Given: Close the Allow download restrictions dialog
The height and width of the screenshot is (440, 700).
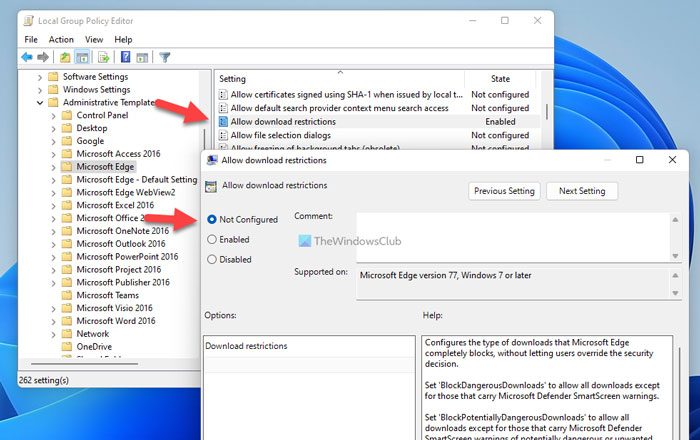Looking at the screenshot, I should (x=672, y=160).
